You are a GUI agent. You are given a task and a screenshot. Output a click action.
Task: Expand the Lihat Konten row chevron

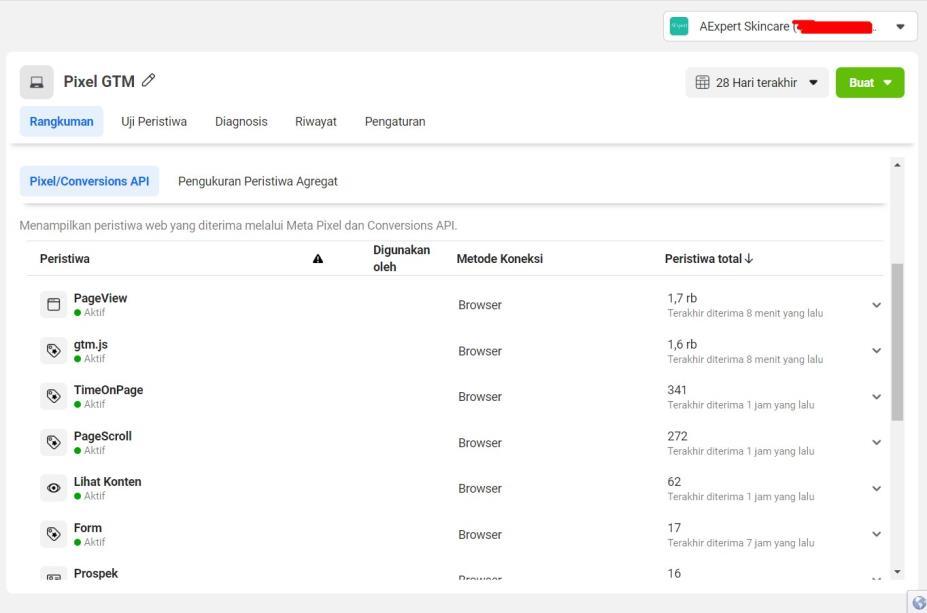click(877, 489)
